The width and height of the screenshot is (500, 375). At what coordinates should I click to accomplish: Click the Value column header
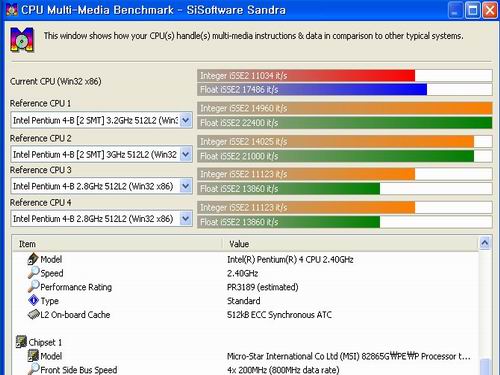350,244
